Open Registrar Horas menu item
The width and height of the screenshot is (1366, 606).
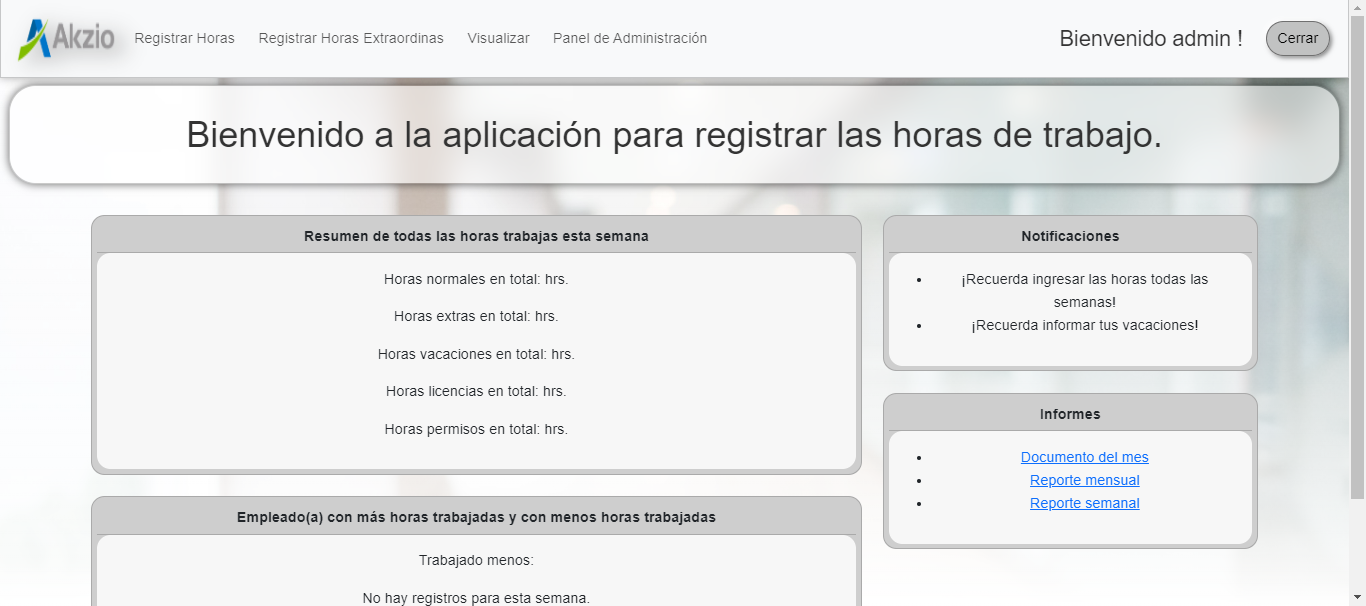(185, 38)
